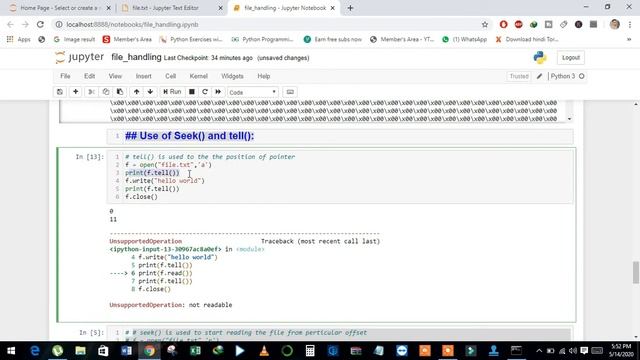This screenshot has width=640, height=360.
Task: Bookmark this page star icon
Action: [x=484, y=24]
